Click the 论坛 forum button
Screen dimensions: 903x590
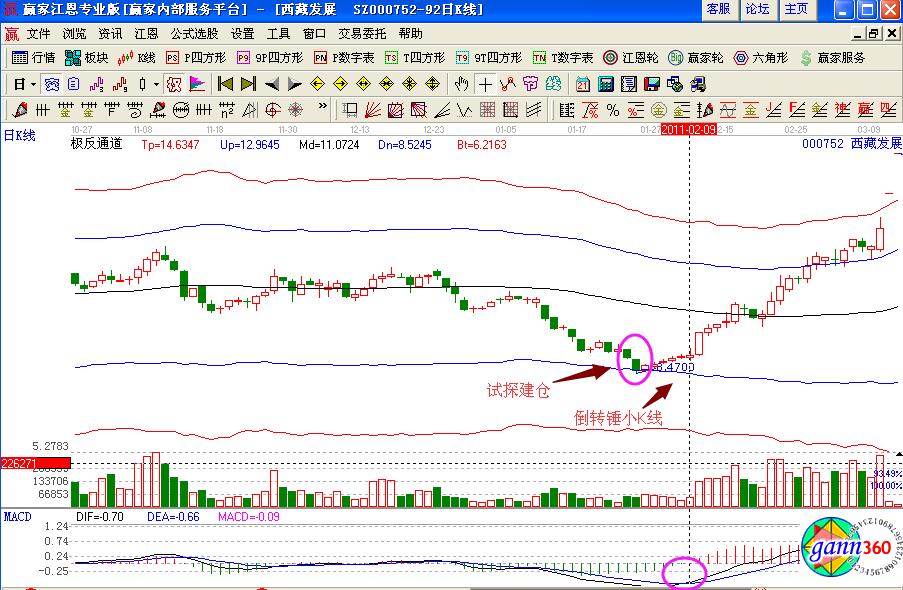757,9
